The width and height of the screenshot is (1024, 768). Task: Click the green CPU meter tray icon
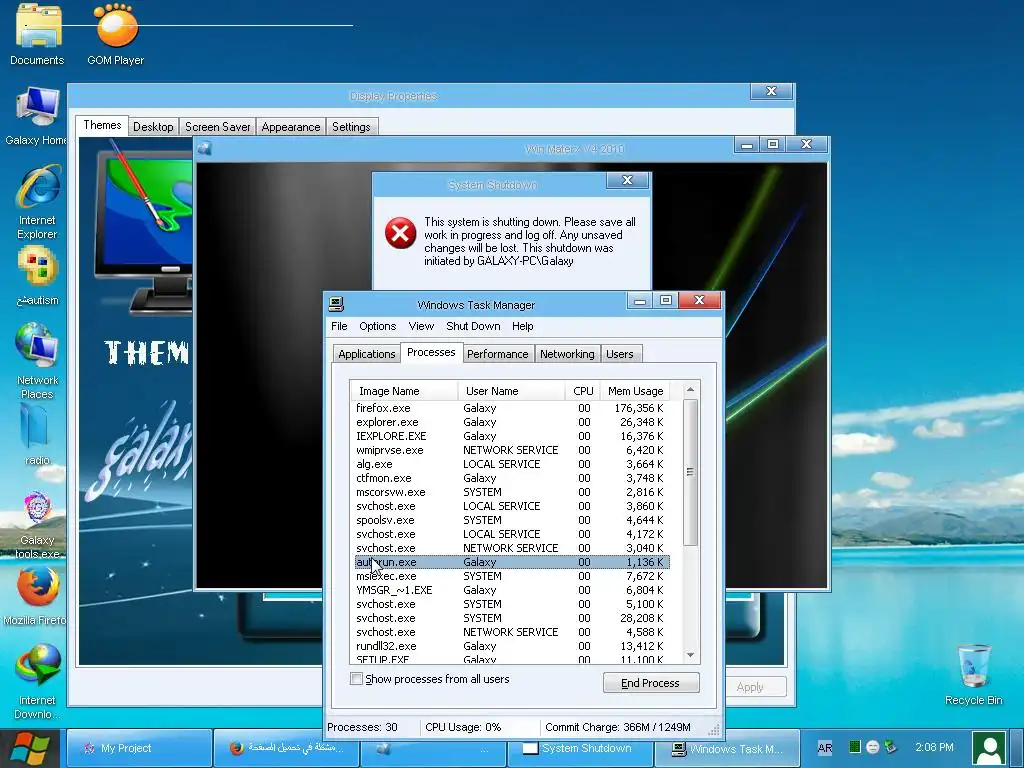coord(854,746)
